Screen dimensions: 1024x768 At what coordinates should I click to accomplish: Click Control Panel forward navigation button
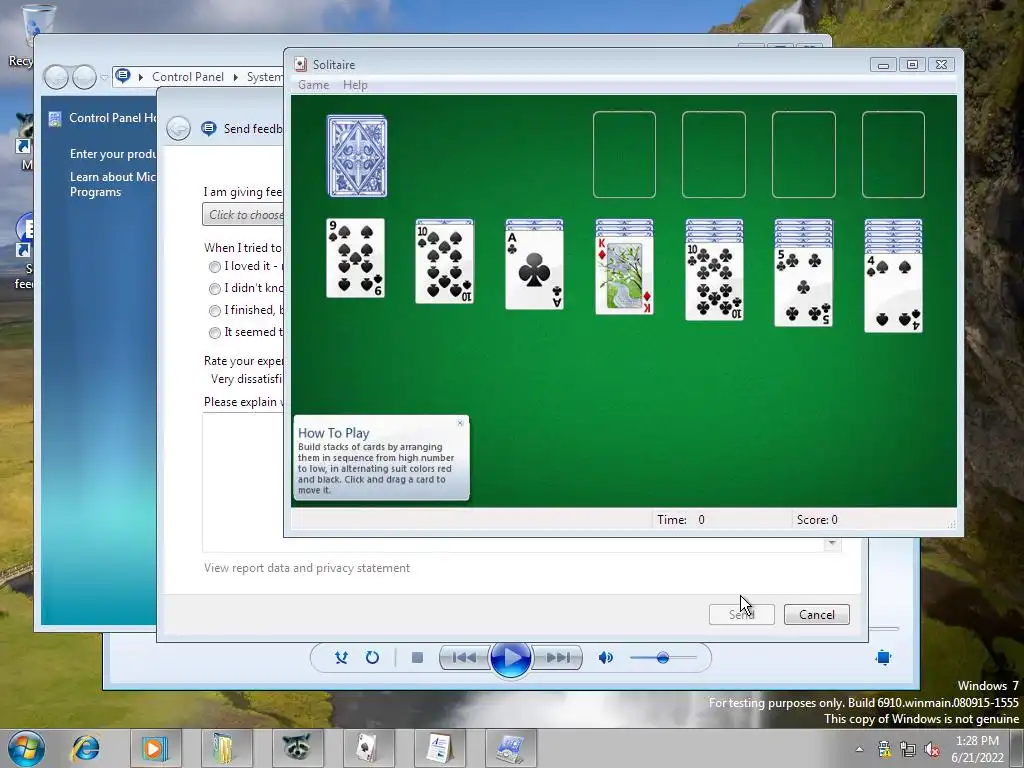[84, 77]
